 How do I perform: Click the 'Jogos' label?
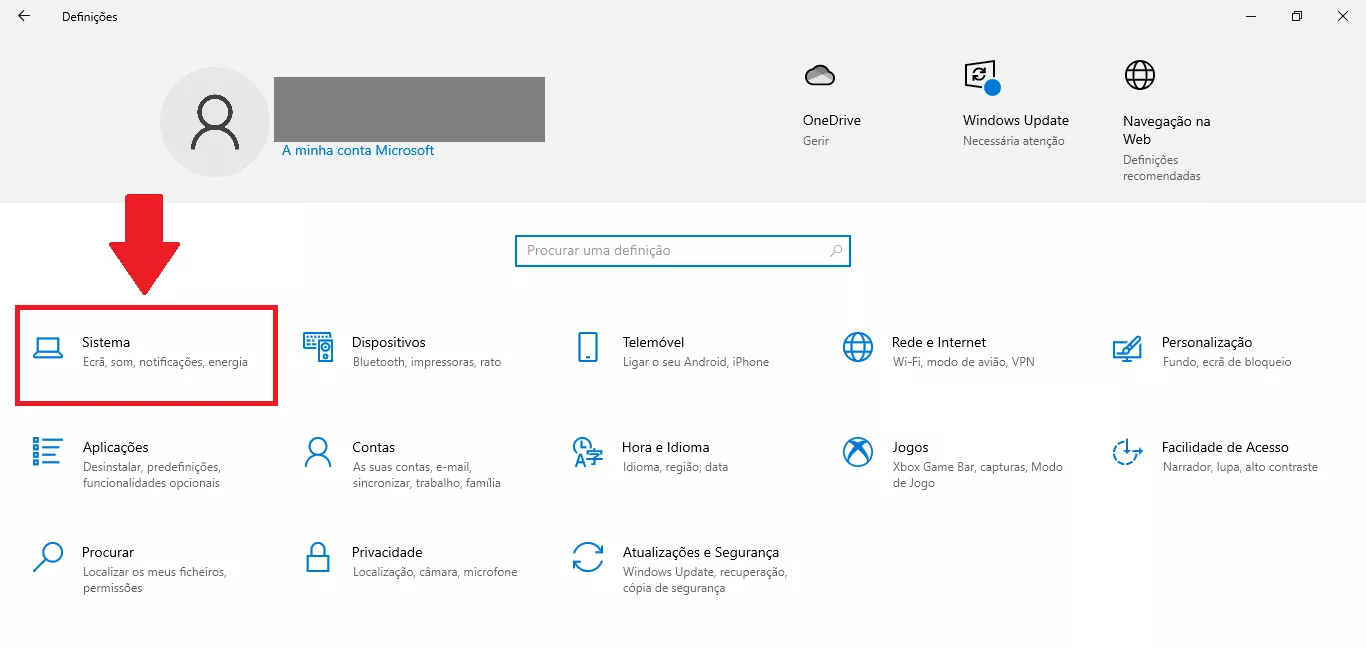point(910,447)
